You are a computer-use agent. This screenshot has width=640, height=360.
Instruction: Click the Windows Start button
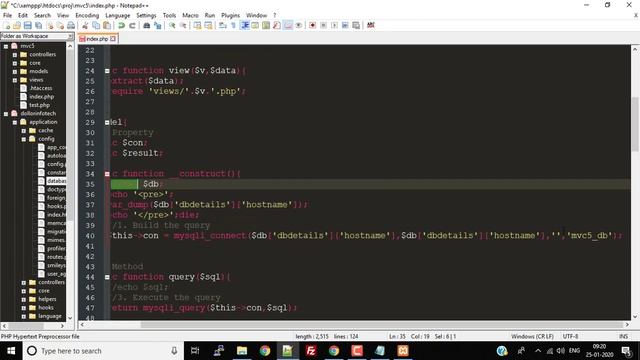pos(11,351)
